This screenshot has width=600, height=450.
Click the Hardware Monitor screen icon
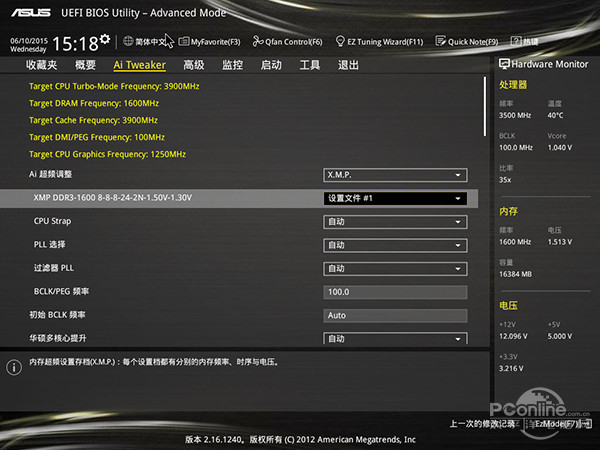(504, 64)
